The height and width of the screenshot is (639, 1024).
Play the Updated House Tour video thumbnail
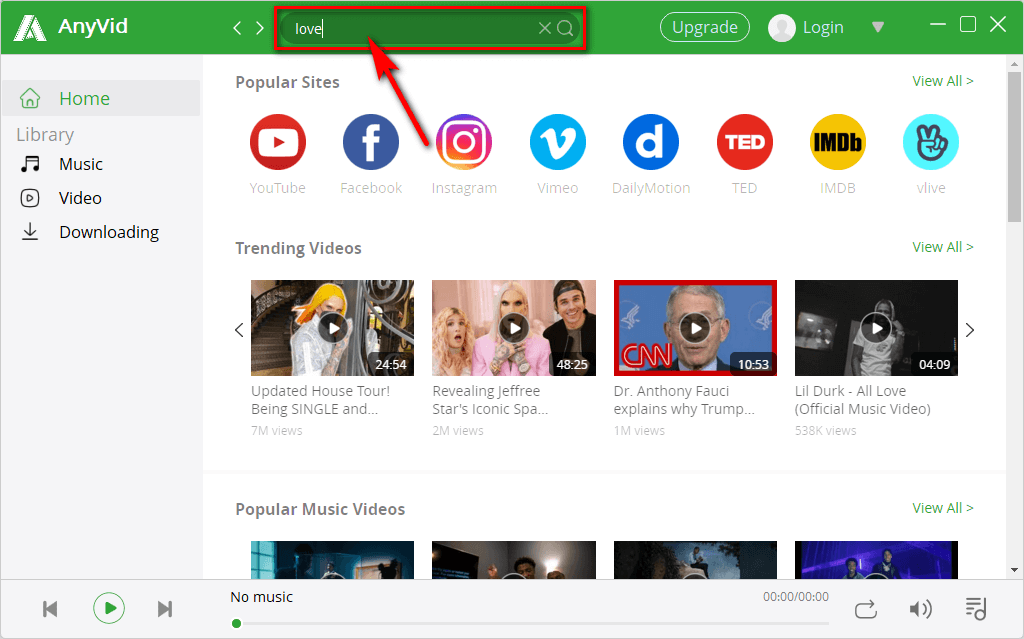(332, 328)
